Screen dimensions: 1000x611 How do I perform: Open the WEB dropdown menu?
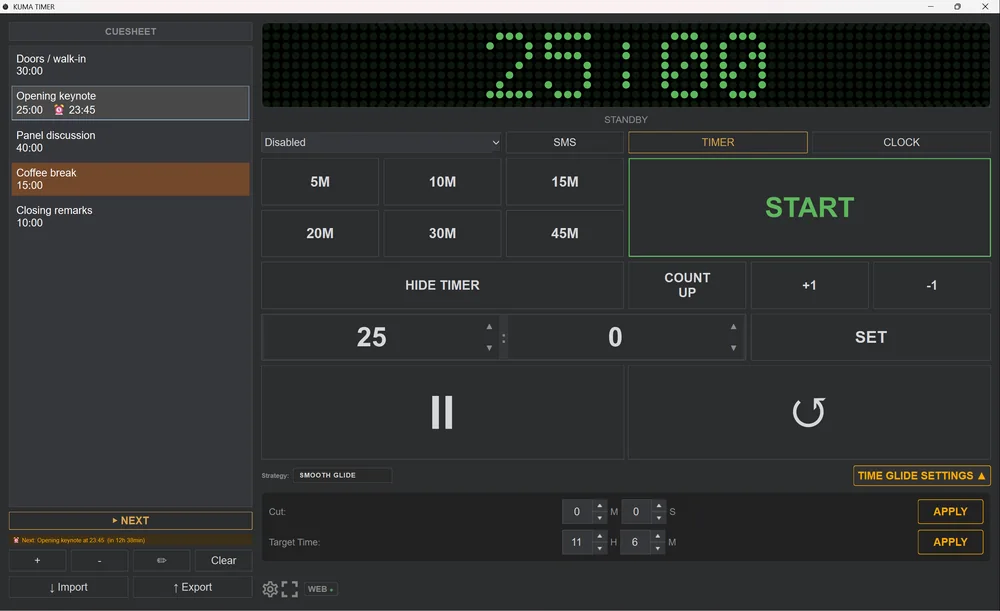click(321, 589)
